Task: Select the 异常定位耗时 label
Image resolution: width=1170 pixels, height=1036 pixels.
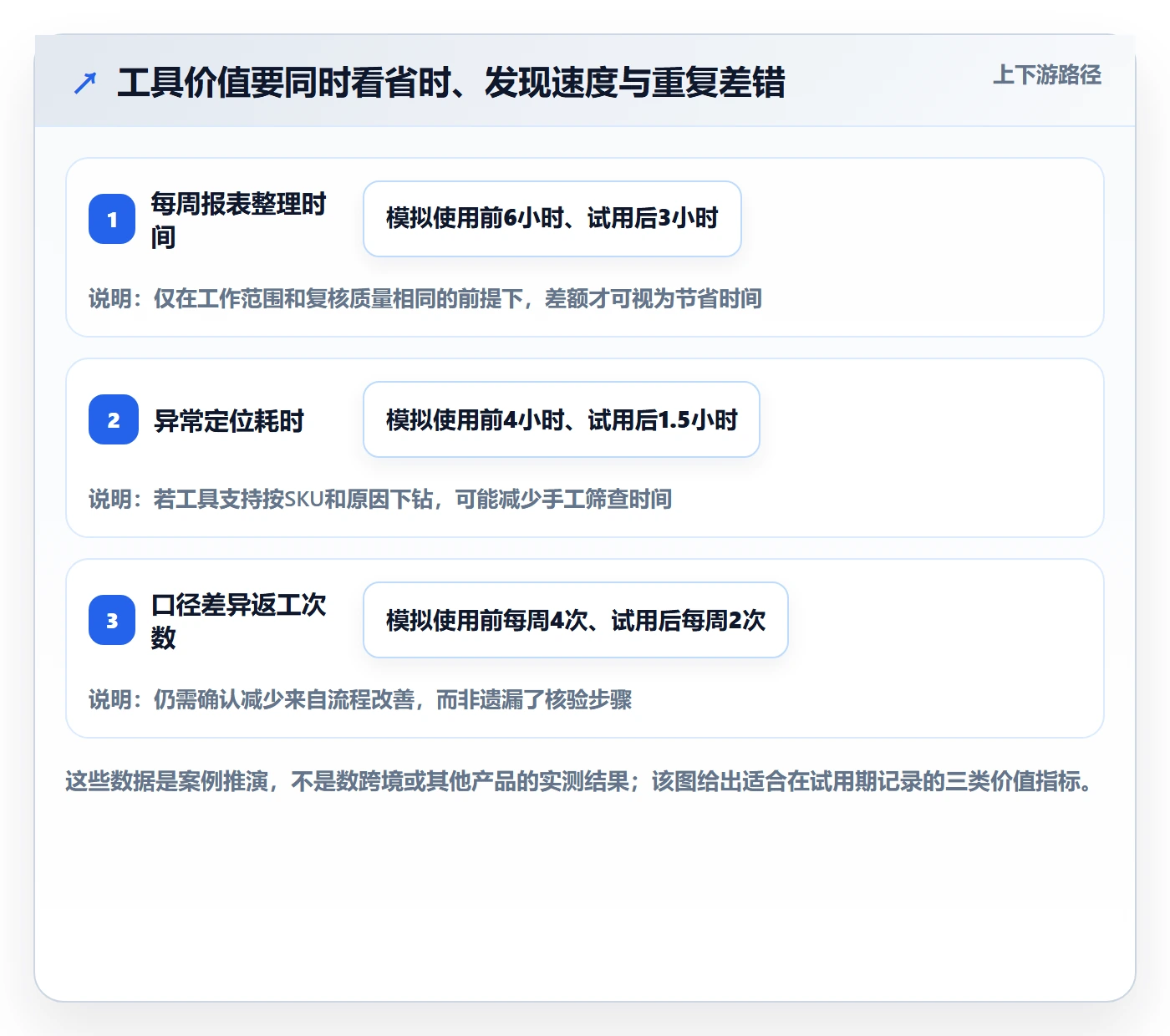Action: [229, 420]
